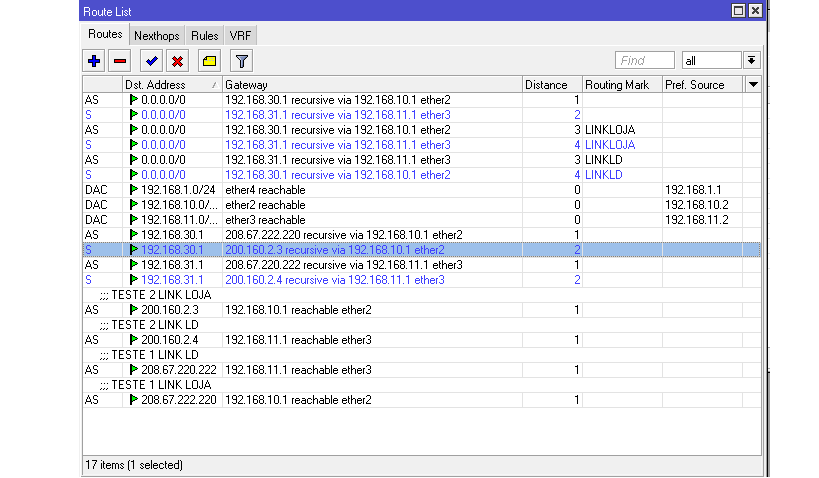Click the blue plus Add route icon

tap(94, 61)
